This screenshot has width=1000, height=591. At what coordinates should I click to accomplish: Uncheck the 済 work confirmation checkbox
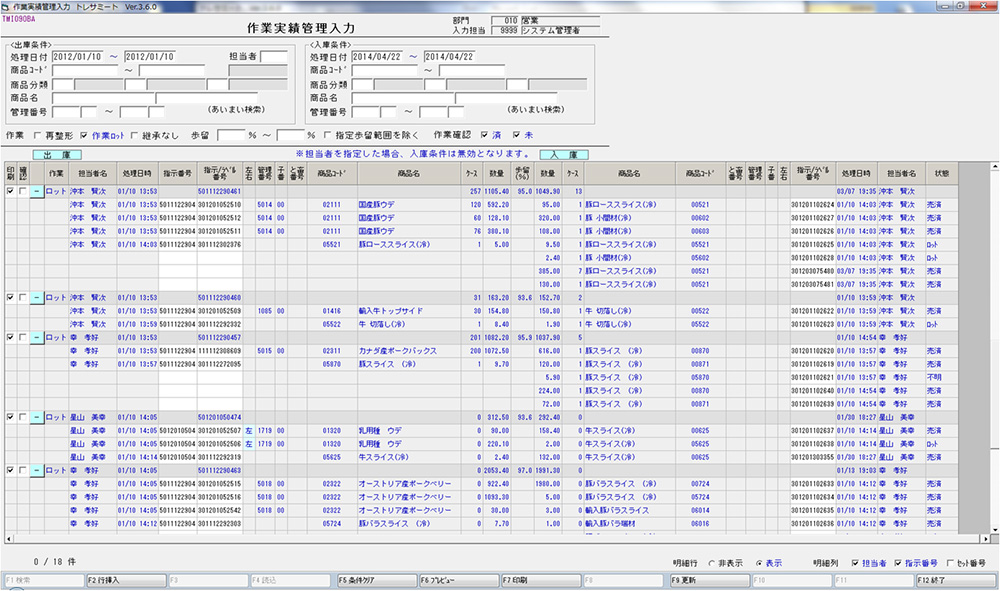point(485,135)
